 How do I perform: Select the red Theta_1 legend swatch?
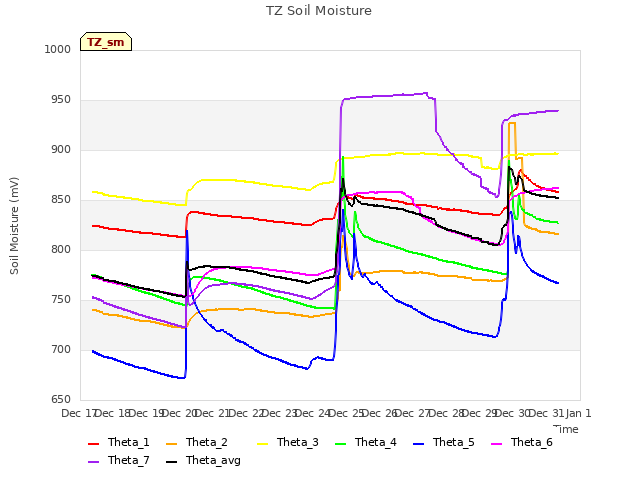tap(93, 444)
